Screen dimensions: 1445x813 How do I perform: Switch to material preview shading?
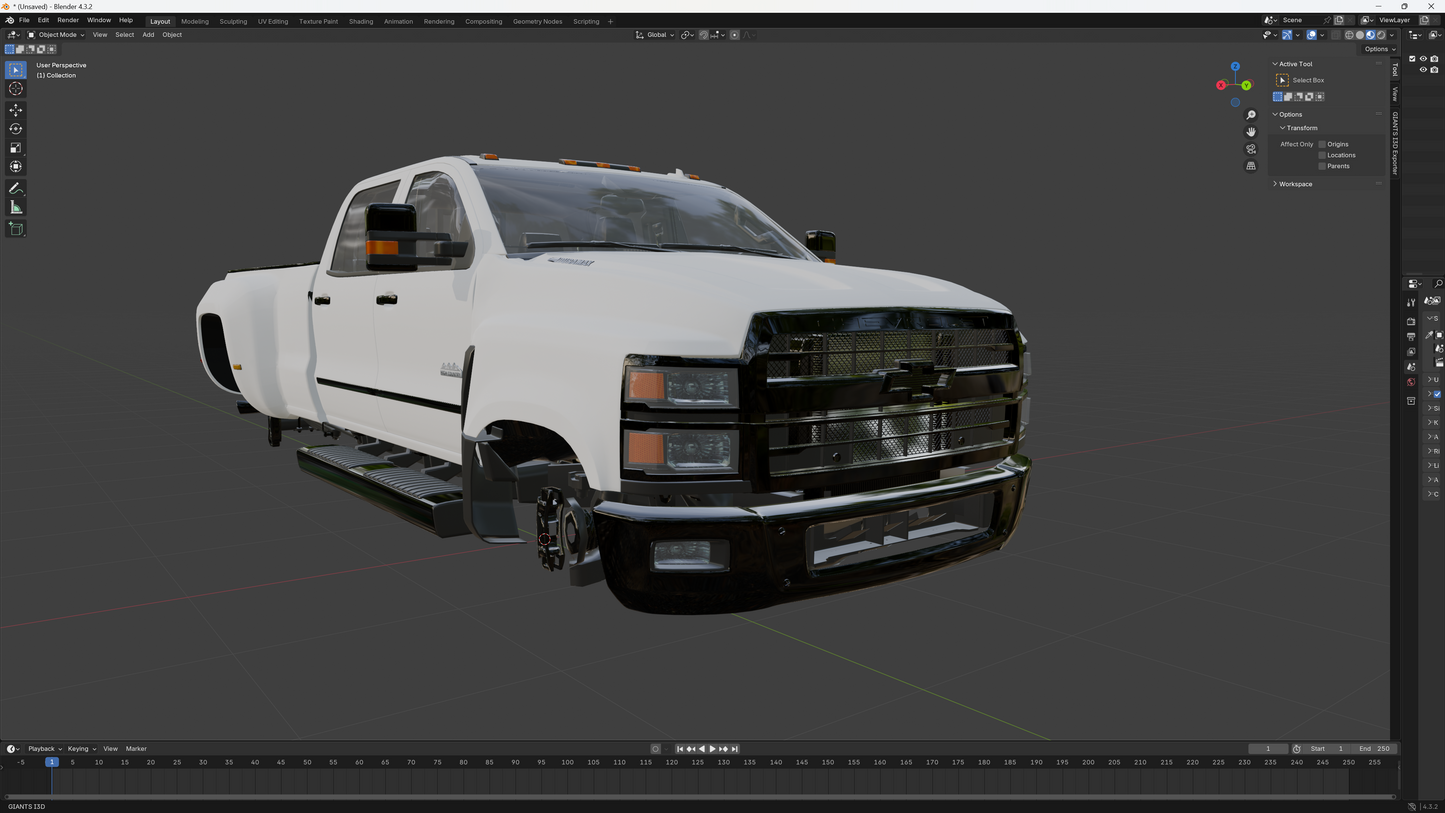coord(1371,35)
